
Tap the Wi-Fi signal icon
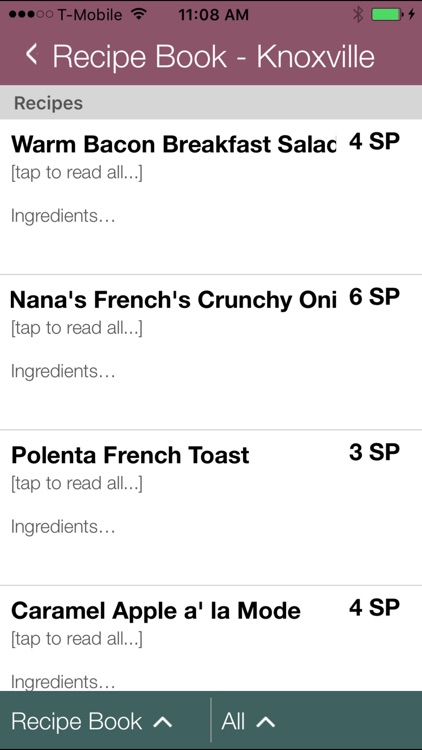138,14
